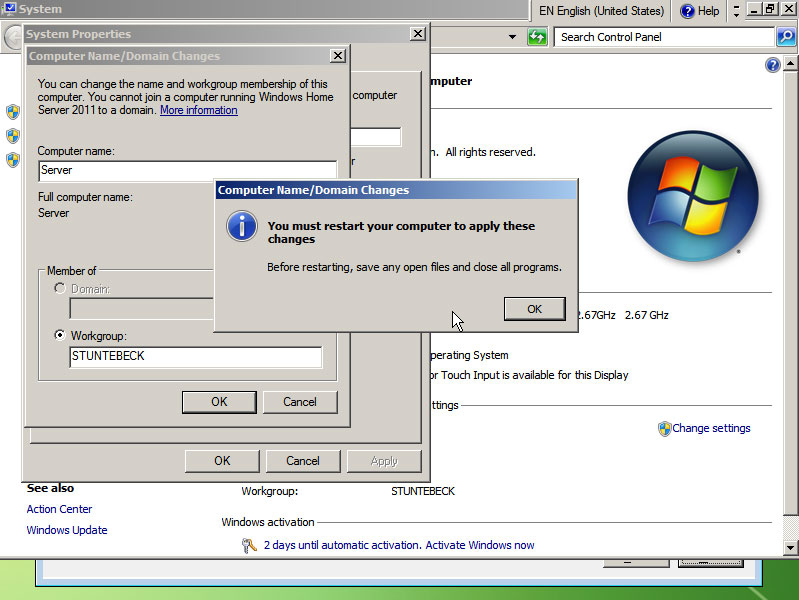Select the Domain radio button
This screenshot has height=600, width=799.
[60, 289]
